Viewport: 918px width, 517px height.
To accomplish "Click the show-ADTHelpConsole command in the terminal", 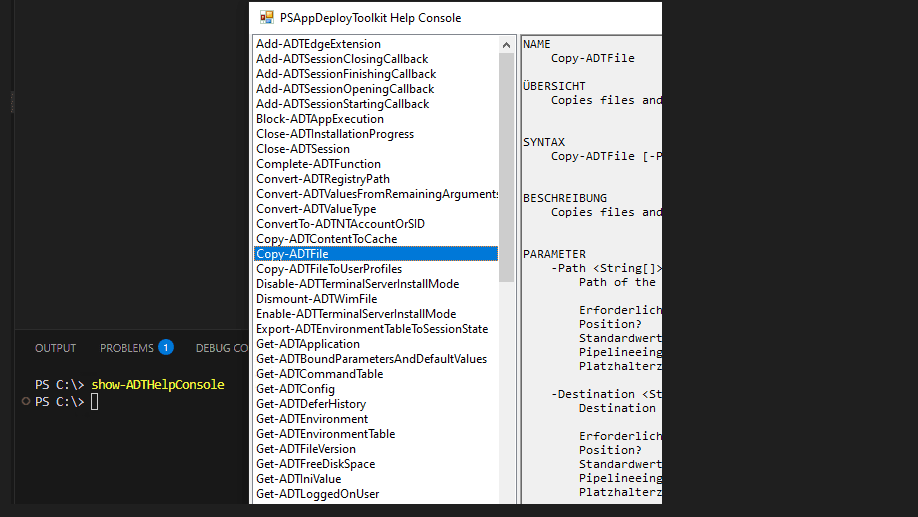I will click(x=158, y=385).
